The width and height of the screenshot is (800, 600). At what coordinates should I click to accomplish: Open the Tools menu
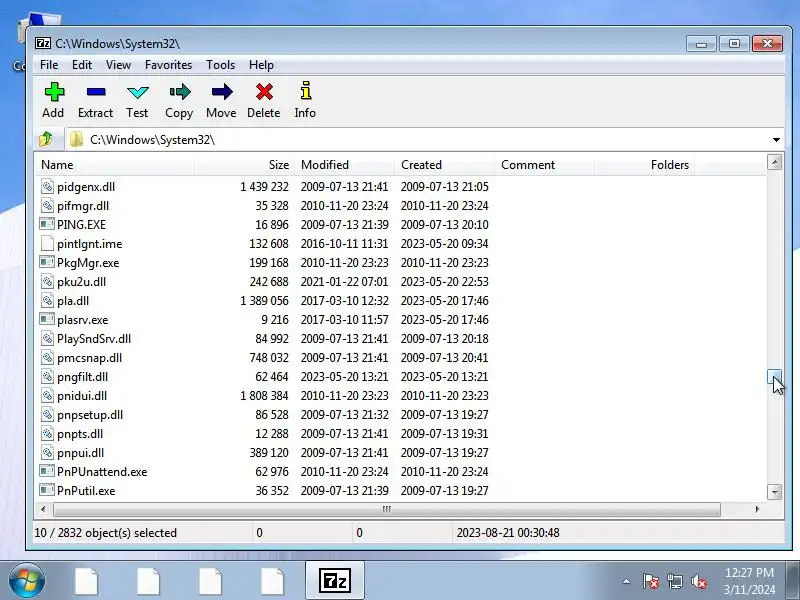click(x=220, y=65)
